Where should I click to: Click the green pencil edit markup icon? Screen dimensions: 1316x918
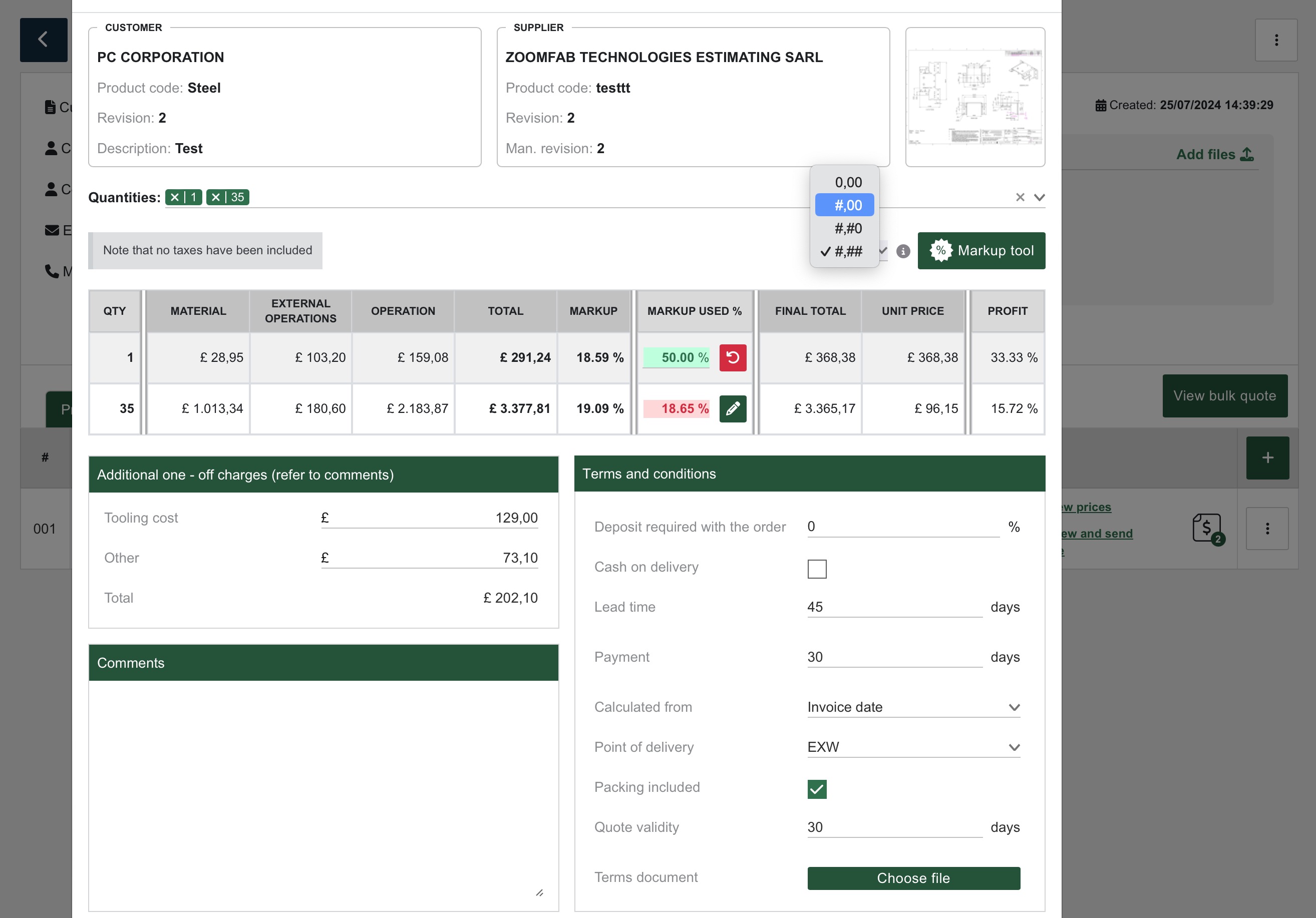coord(733,408)
